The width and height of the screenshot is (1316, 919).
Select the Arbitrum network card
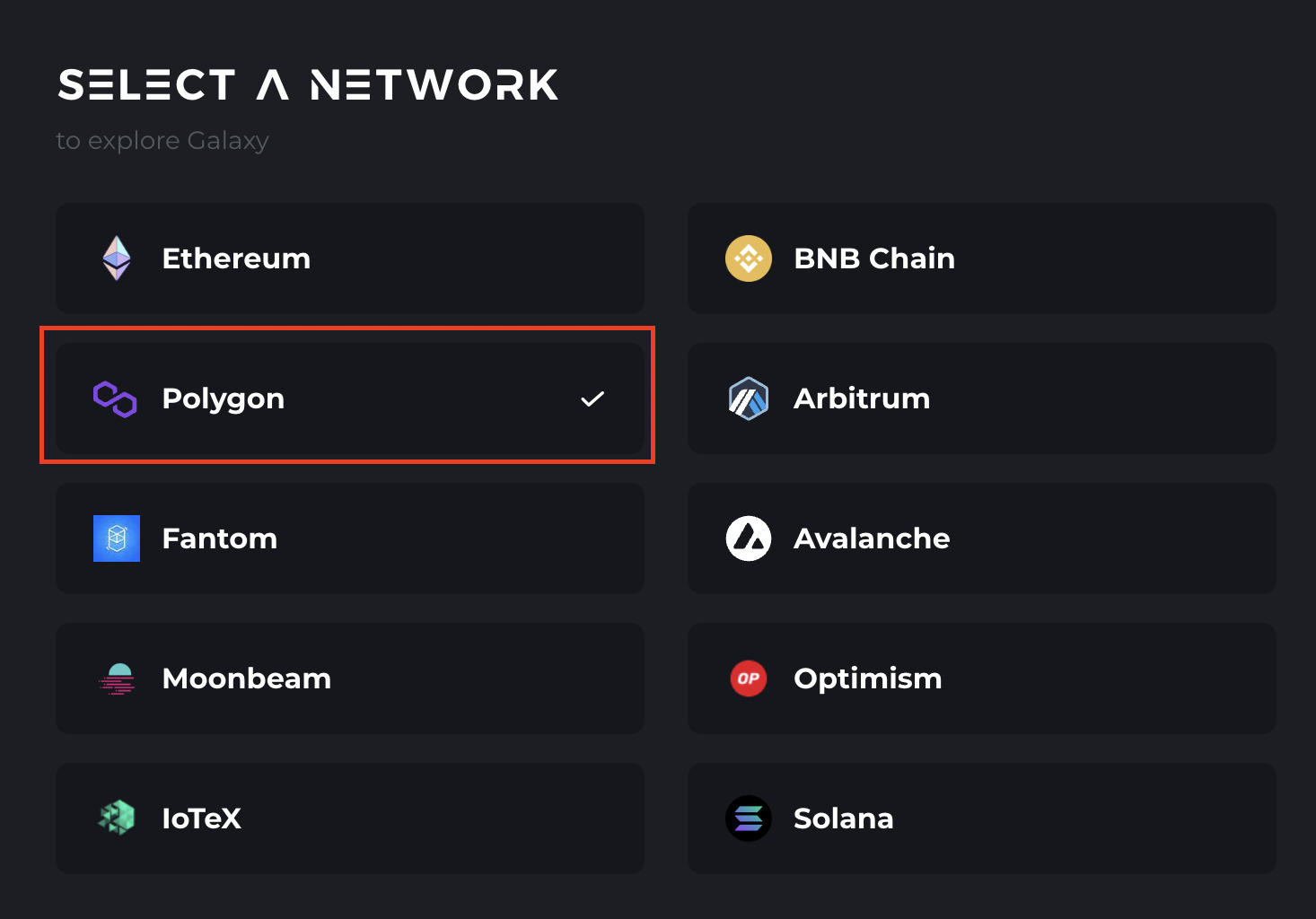[x=981, y=398]
